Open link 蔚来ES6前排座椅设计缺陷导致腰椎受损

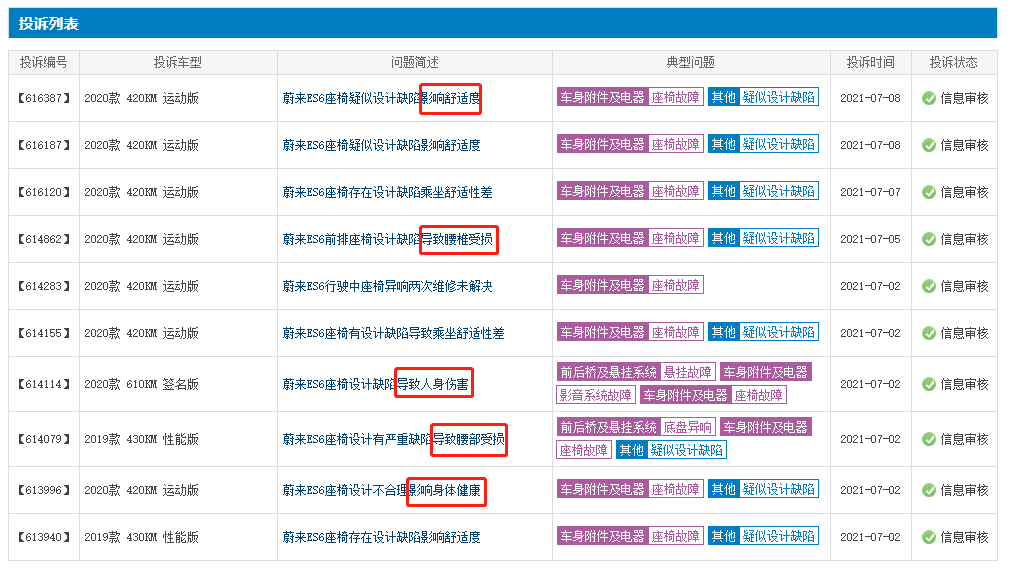point(387,239)
